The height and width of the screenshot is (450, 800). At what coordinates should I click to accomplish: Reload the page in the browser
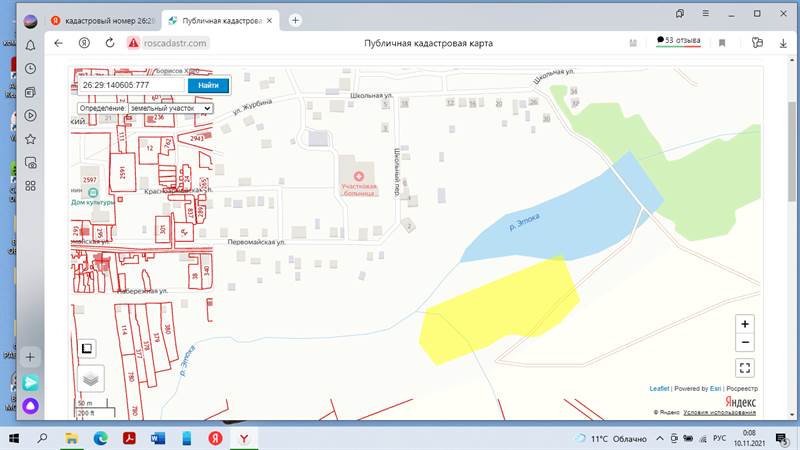tap(109, 43)
